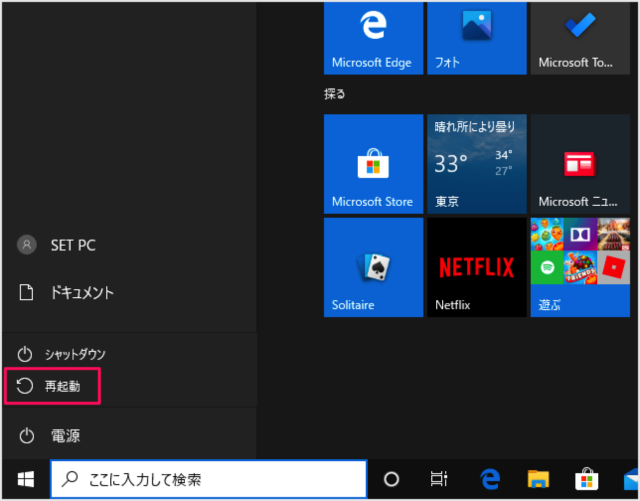
Task: Click the Roblox icon in games folder
Action: [613, 268]
